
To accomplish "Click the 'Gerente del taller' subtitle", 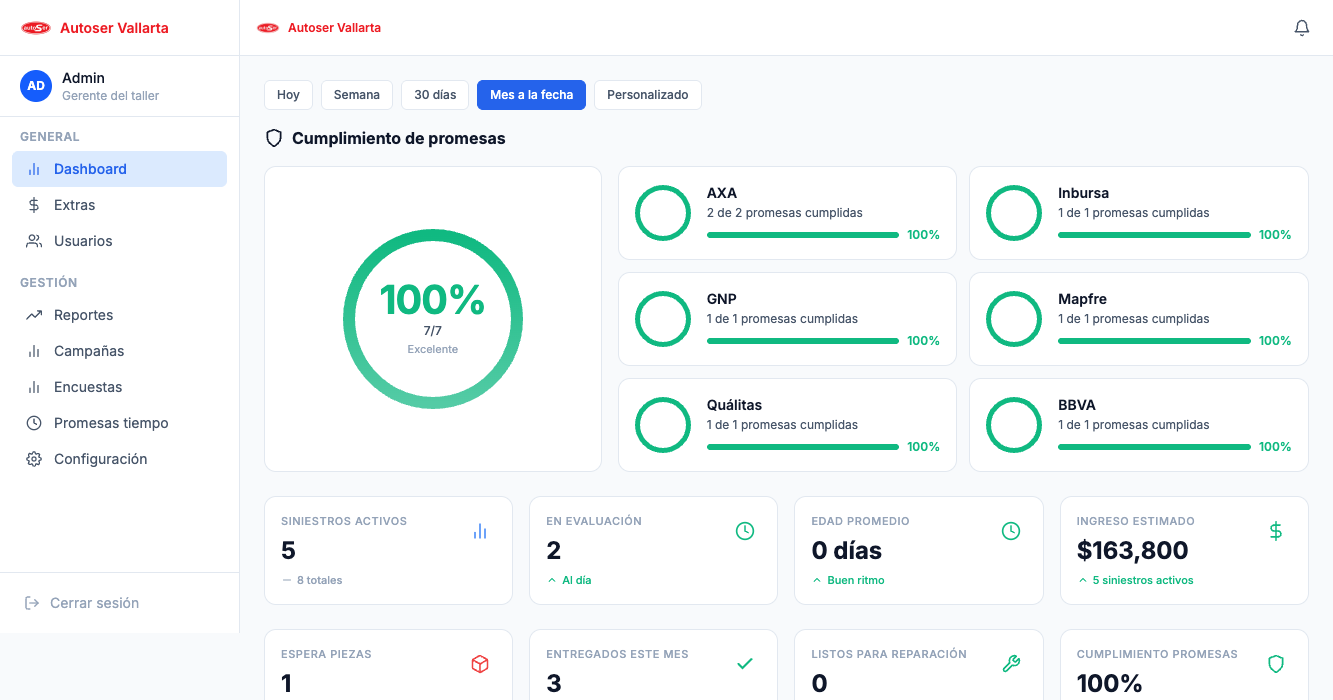I will [x=111, y=96].
